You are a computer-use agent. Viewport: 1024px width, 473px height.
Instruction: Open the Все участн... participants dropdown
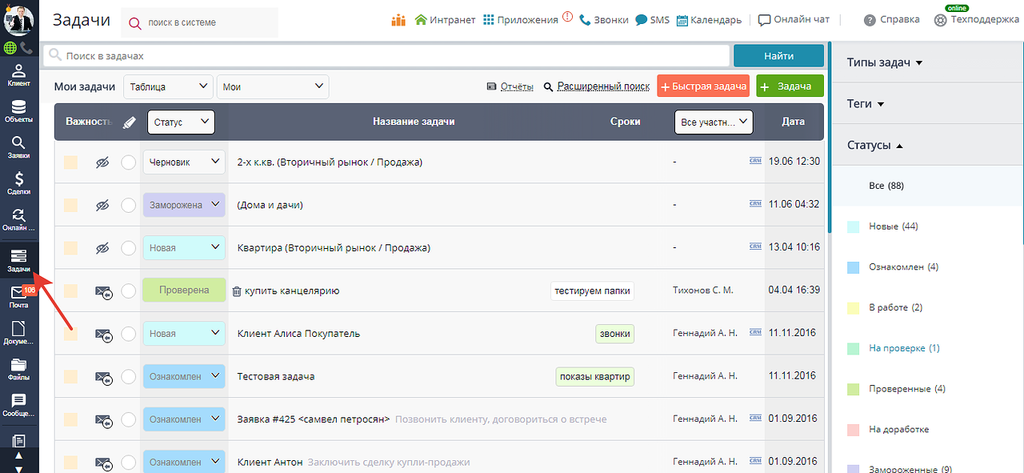click(713, 122)
